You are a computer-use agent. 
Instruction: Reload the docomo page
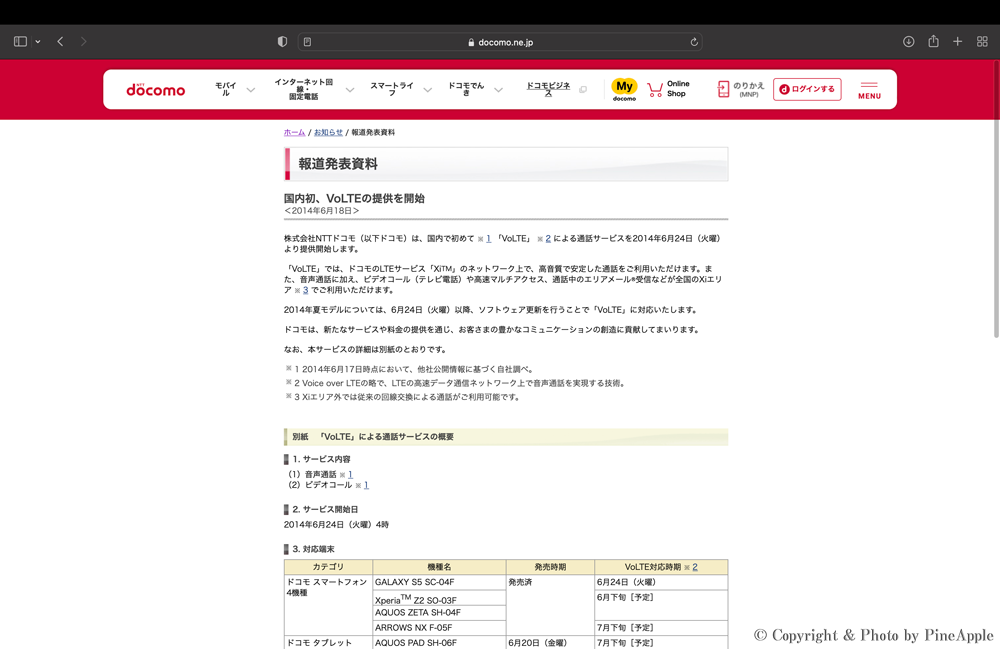point(694,42)
